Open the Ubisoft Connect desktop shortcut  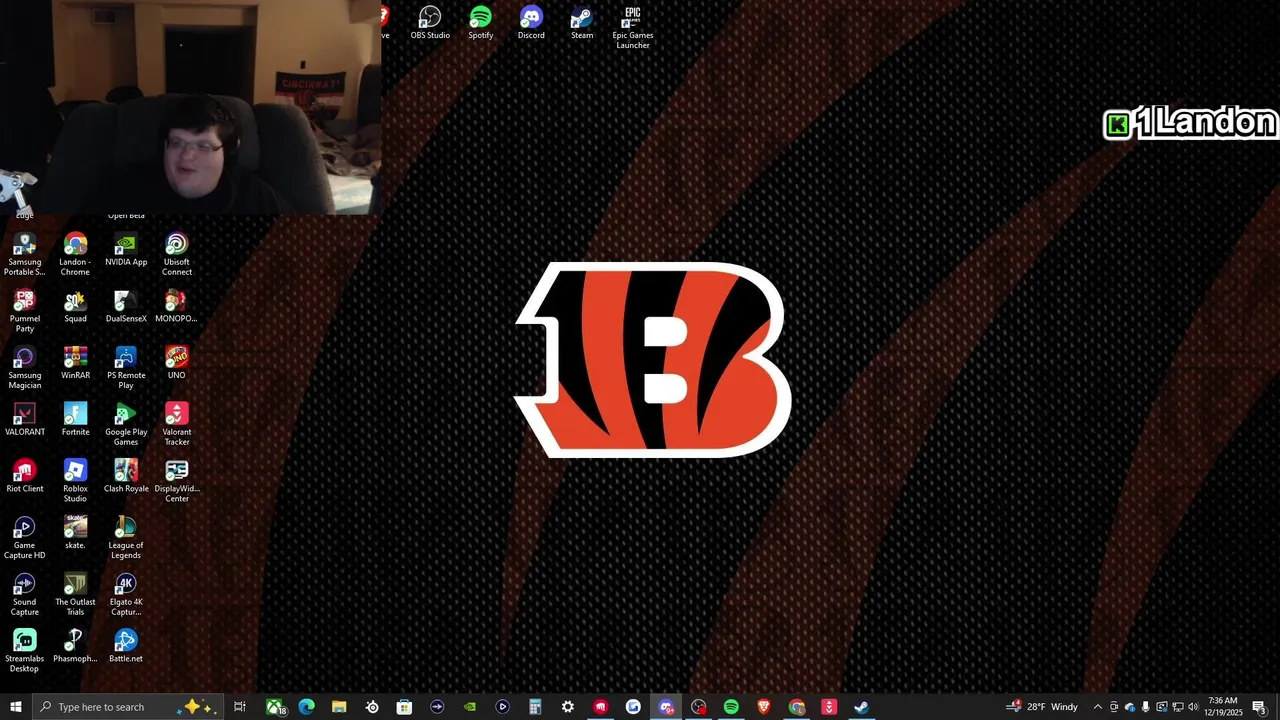pyautogui.click(x=177, y=255)
